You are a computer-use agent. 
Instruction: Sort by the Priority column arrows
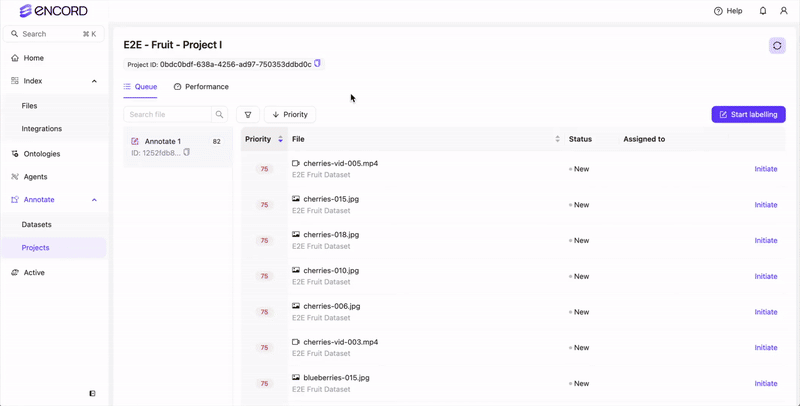point(280,139)
